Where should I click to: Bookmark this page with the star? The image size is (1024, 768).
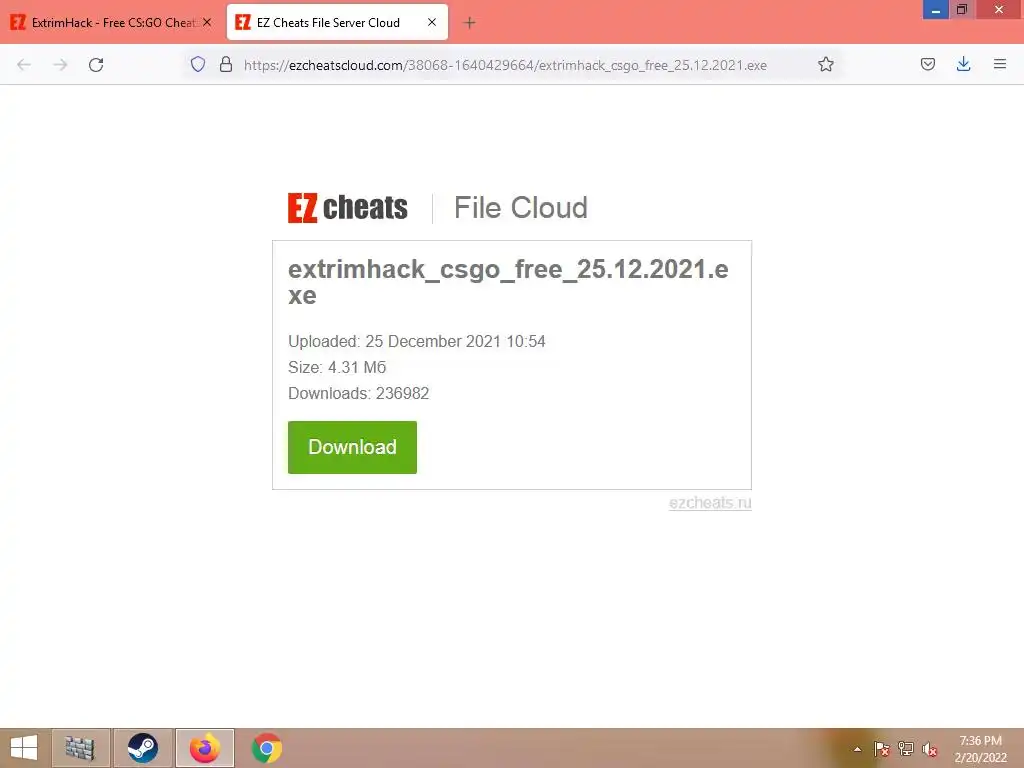pyautogui.click(x=825, y=64)
